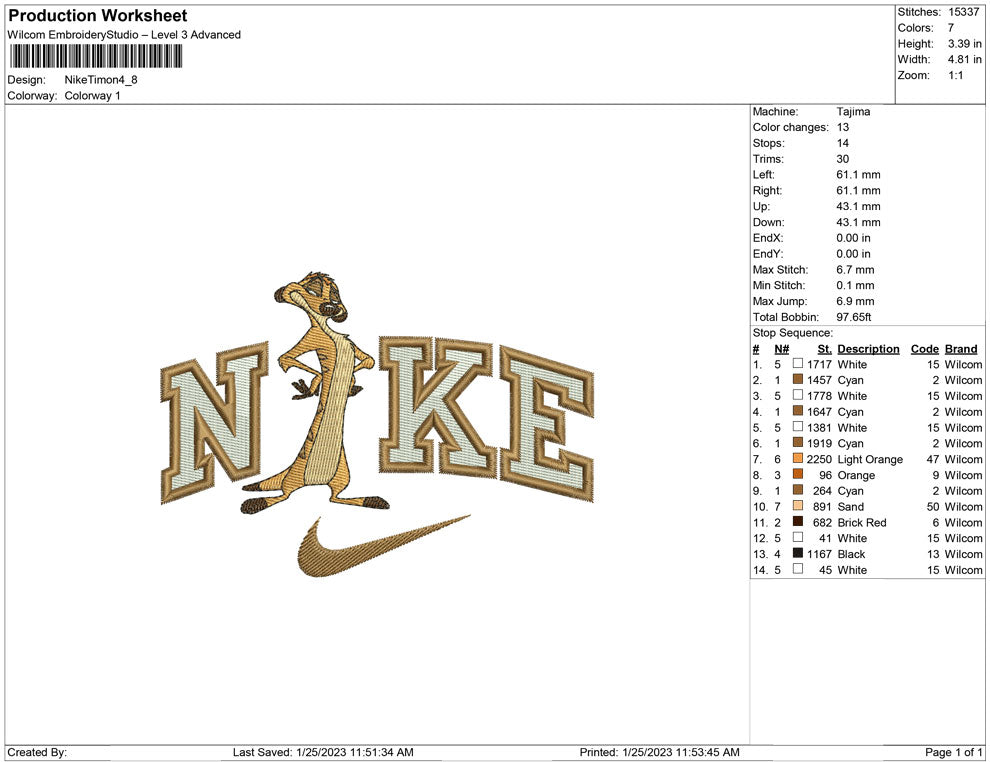Choose the 682 Brick Red swatch
The width and height of the screenshot is (990, 762).
coord(798,521)
